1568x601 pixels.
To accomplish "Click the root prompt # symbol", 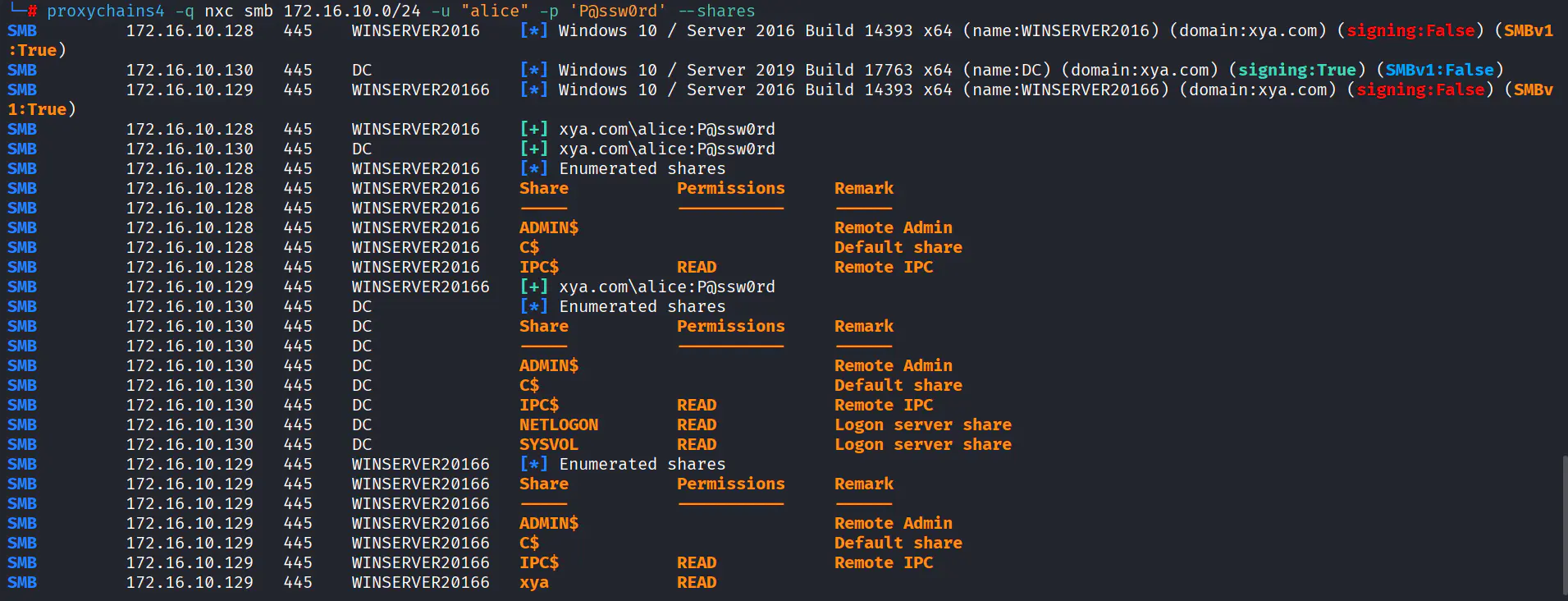I will point(32,11).
